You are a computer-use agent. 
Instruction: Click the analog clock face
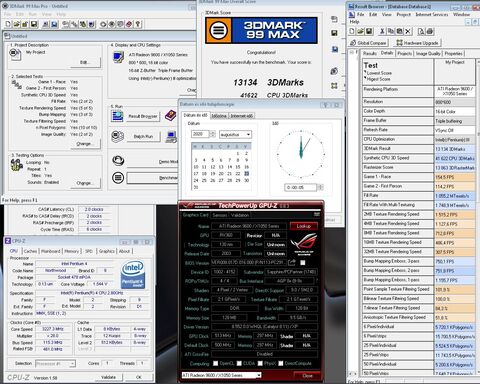301,154
